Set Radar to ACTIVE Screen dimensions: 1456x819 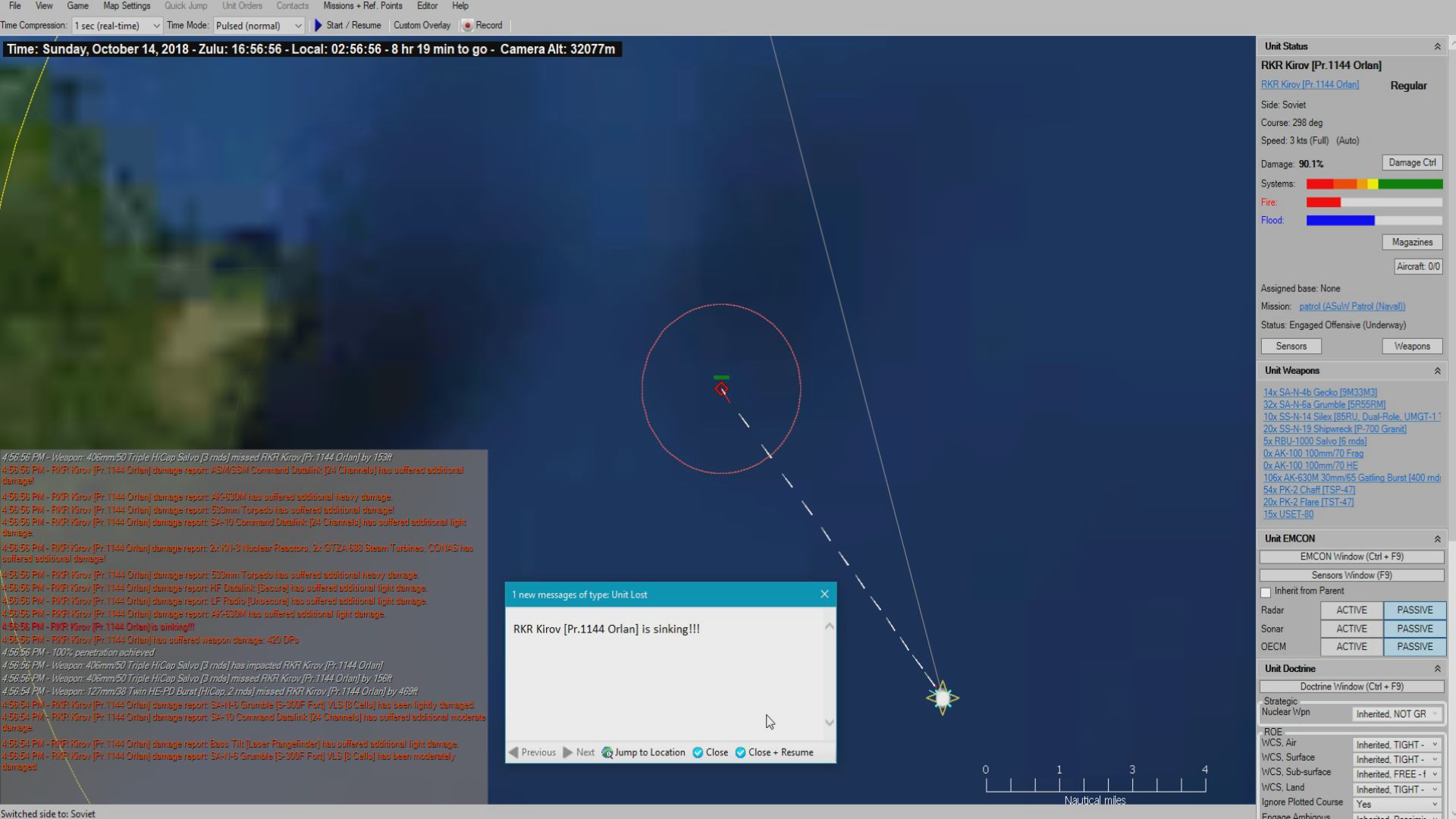click(1351, 610)
